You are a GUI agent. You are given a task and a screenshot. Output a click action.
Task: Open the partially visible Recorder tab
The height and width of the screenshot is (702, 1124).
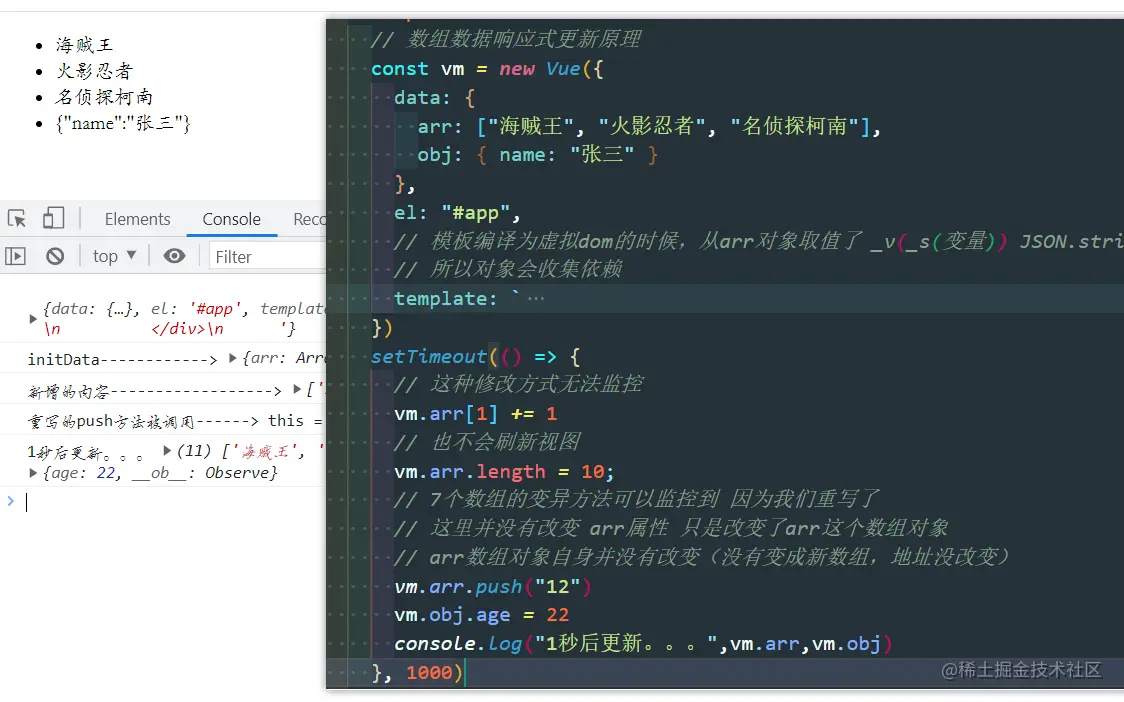point(312,218)
